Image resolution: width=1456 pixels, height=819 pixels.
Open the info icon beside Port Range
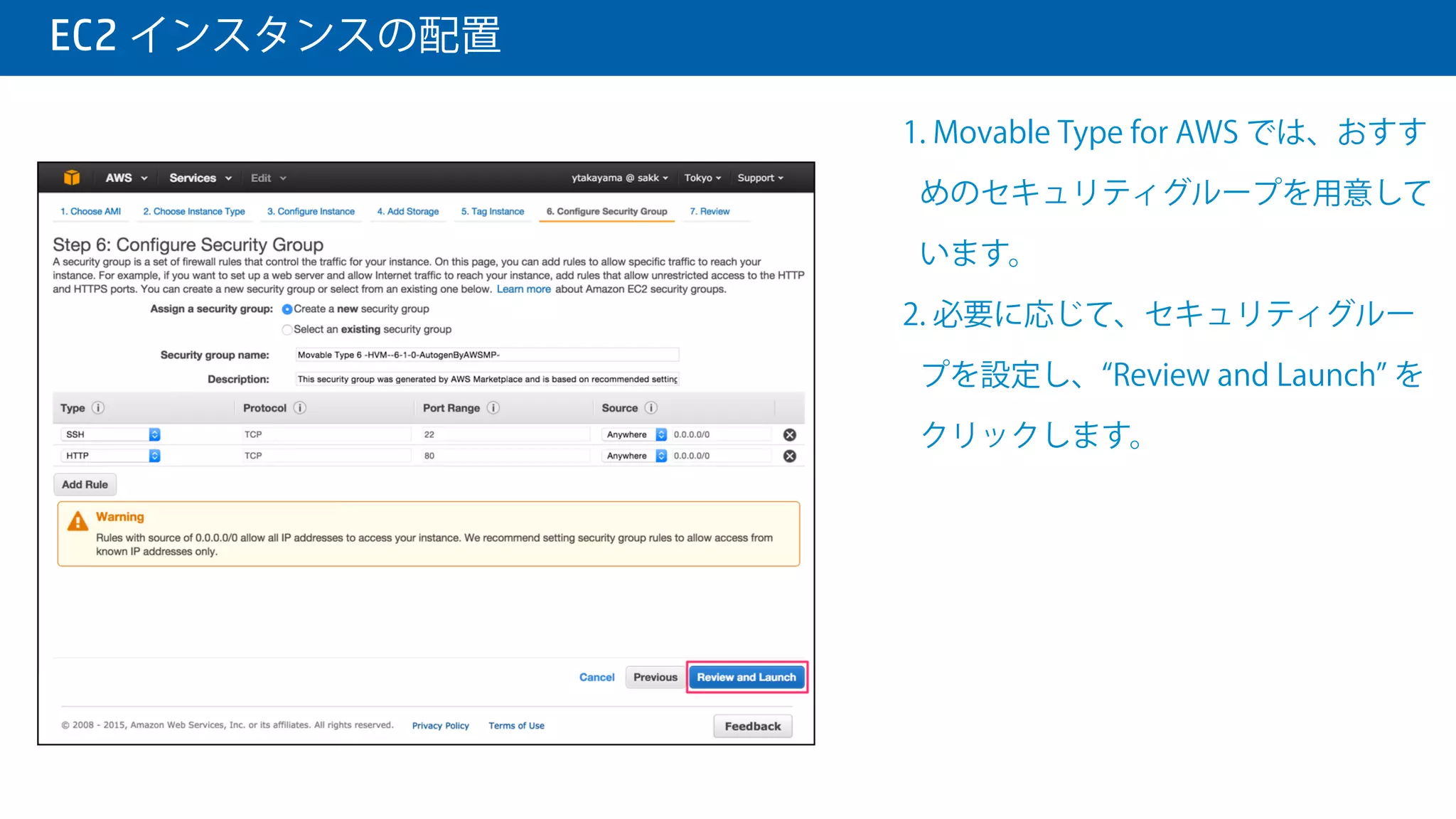[x=493, y=408]
